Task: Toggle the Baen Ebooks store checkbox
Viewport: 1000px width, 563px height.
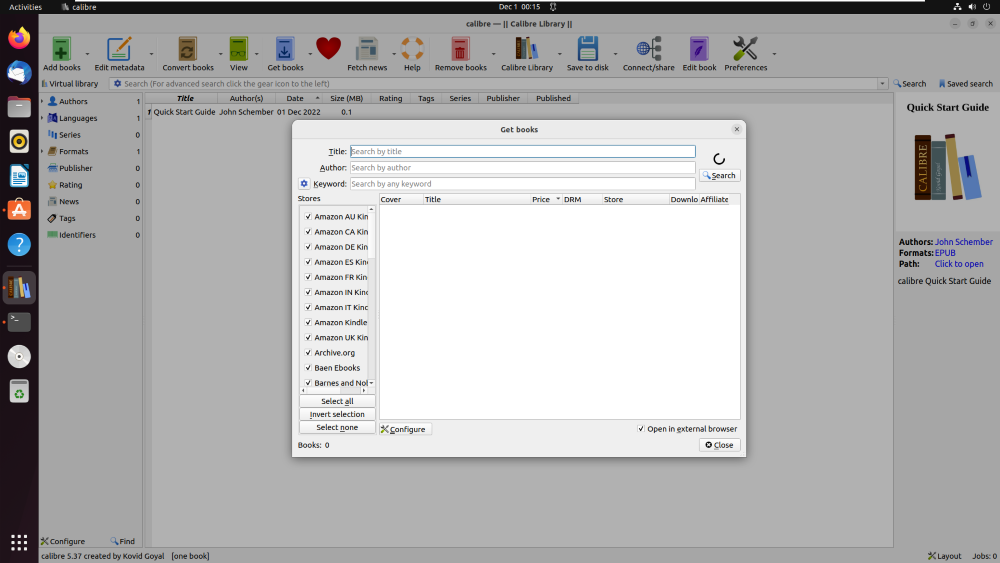Action: pos(308,368)
